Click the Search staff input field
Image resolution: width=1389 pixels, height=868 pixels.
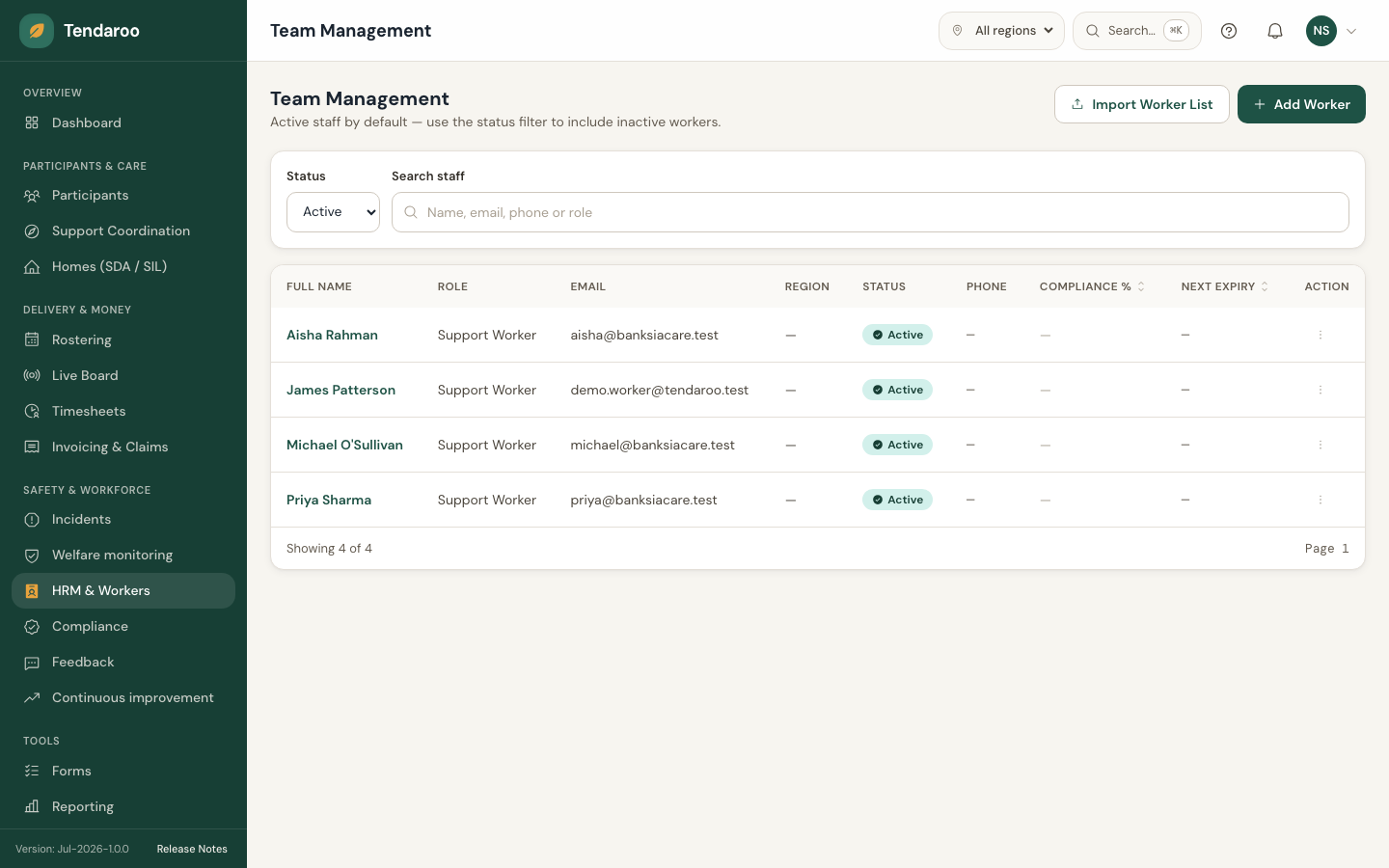(870, 212)
